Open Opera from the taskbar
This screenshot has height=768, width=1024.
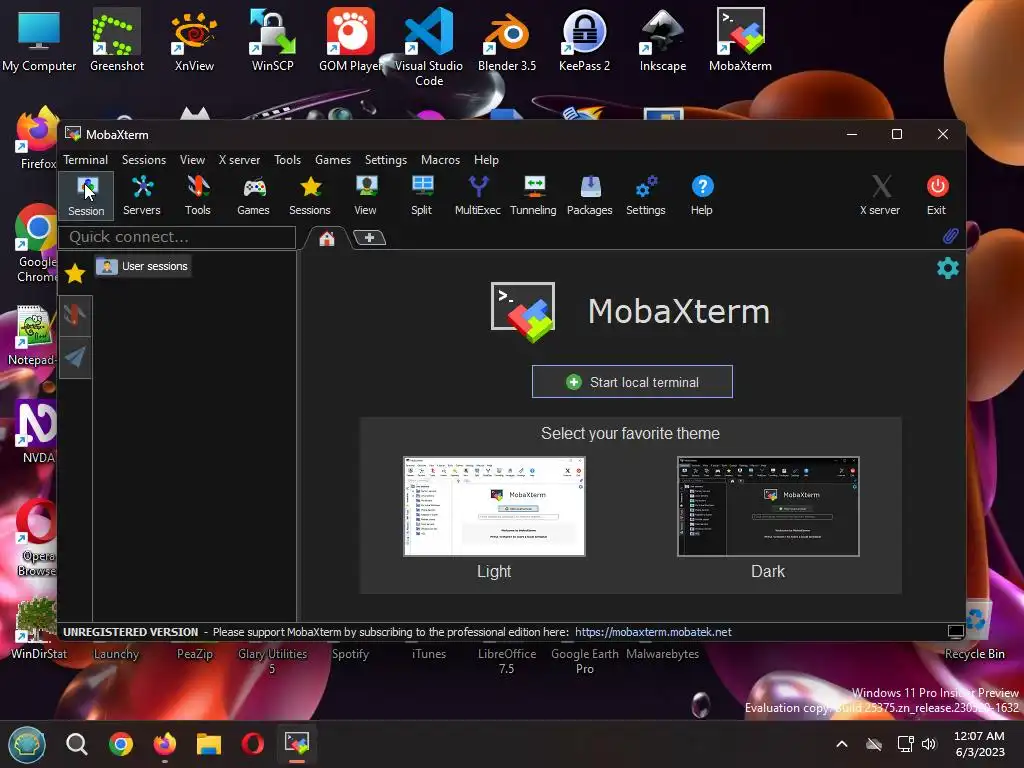pos(253,744)
